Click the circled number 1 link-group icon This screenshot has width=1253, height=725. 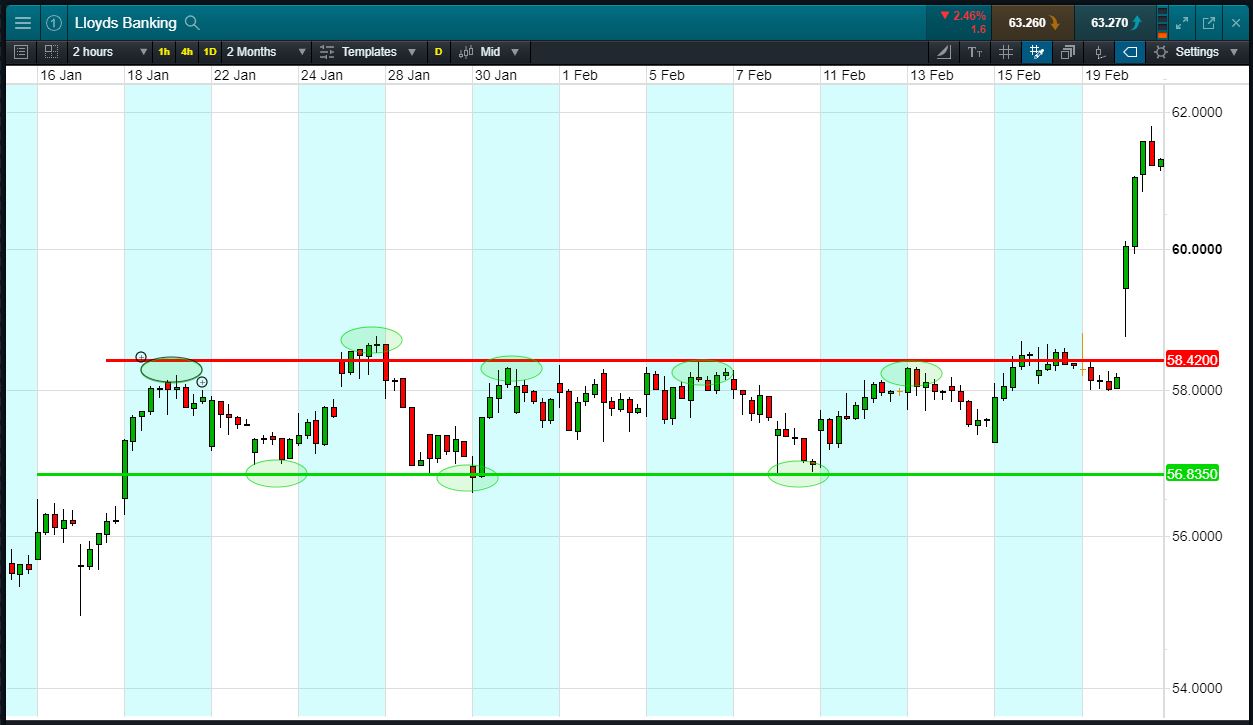tap(54, 22)
